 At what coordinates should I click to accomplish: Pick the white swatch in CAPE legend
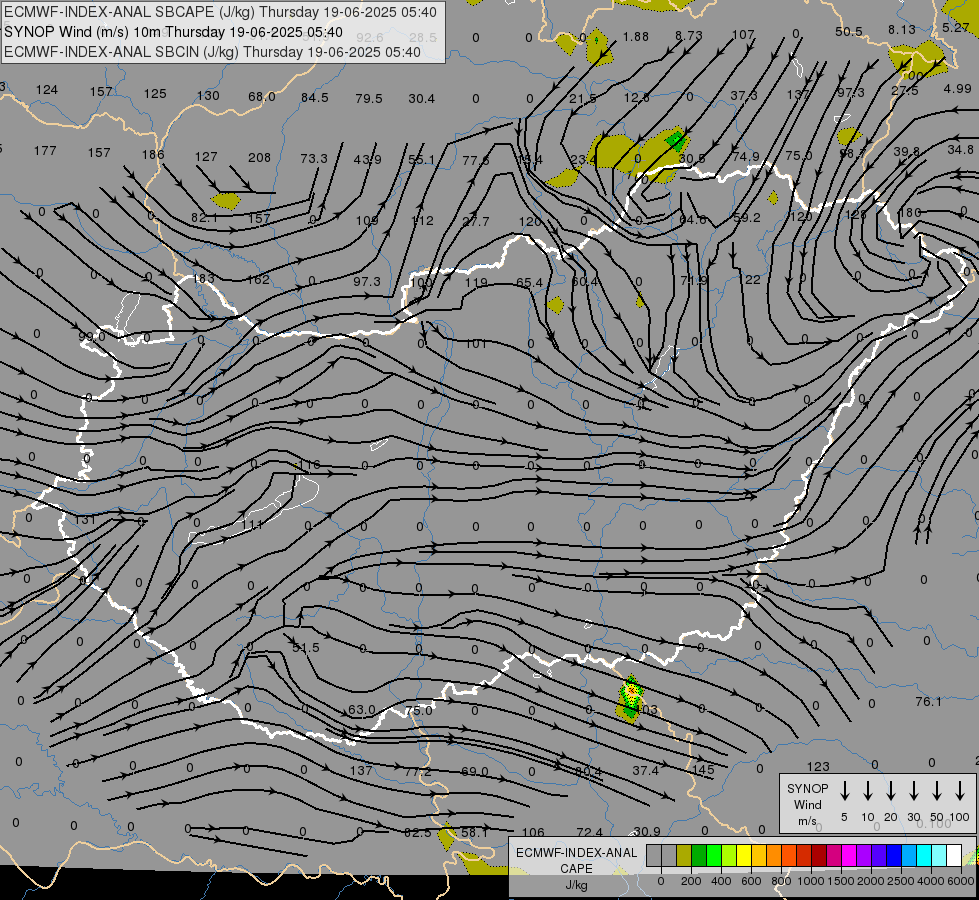click(953, 856)
